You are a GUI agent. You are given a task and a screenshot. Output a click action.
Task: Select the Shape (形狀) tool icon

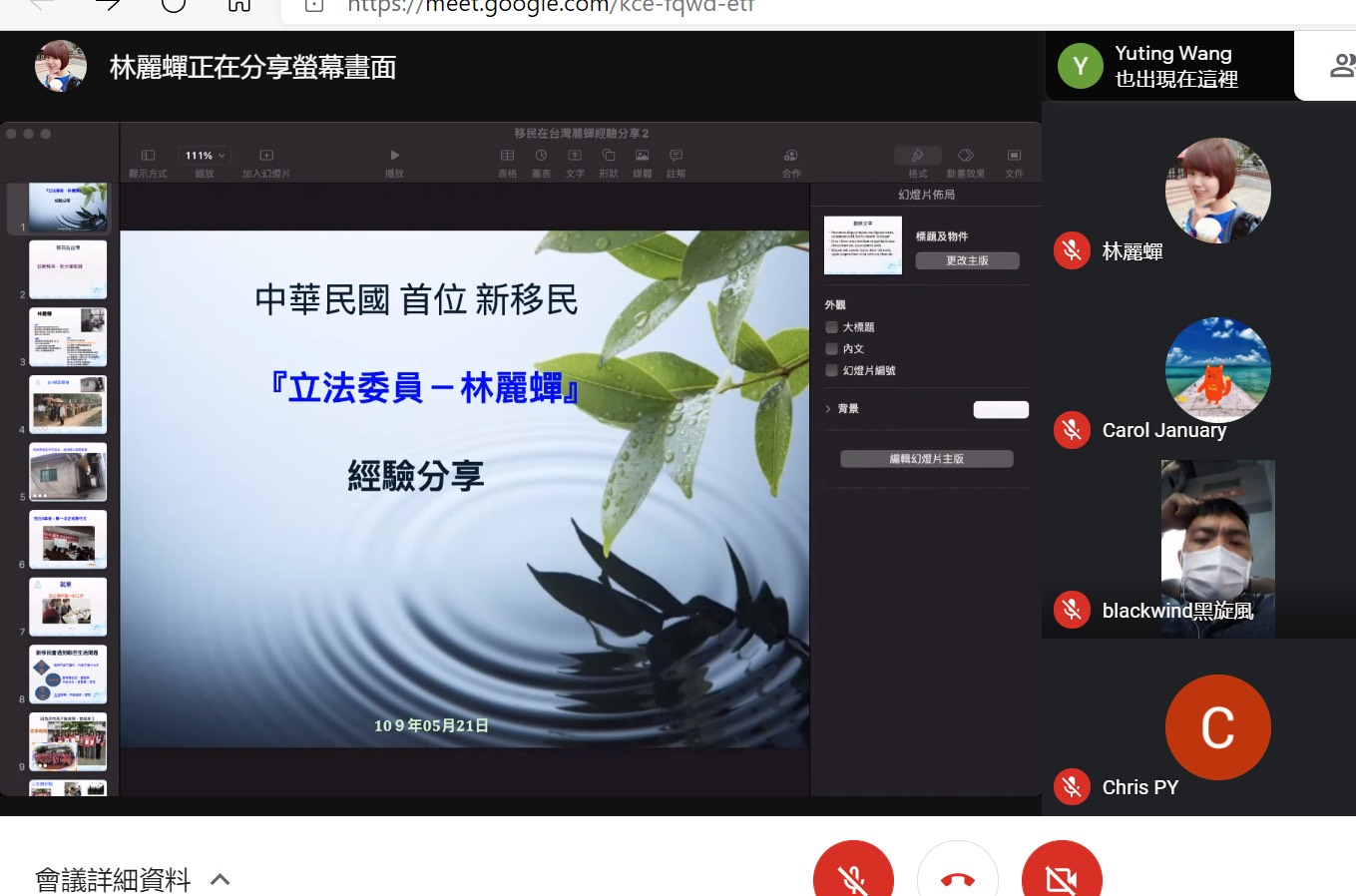(x=608, y=156)
